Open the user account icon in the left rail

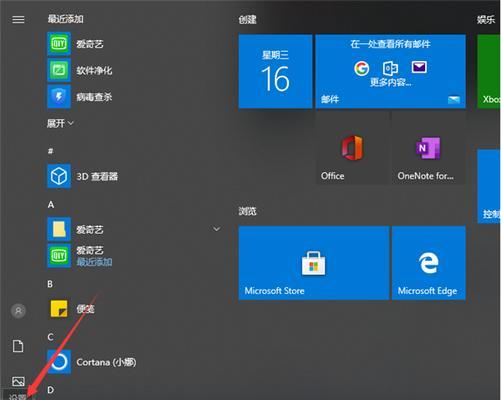[18, 311]
